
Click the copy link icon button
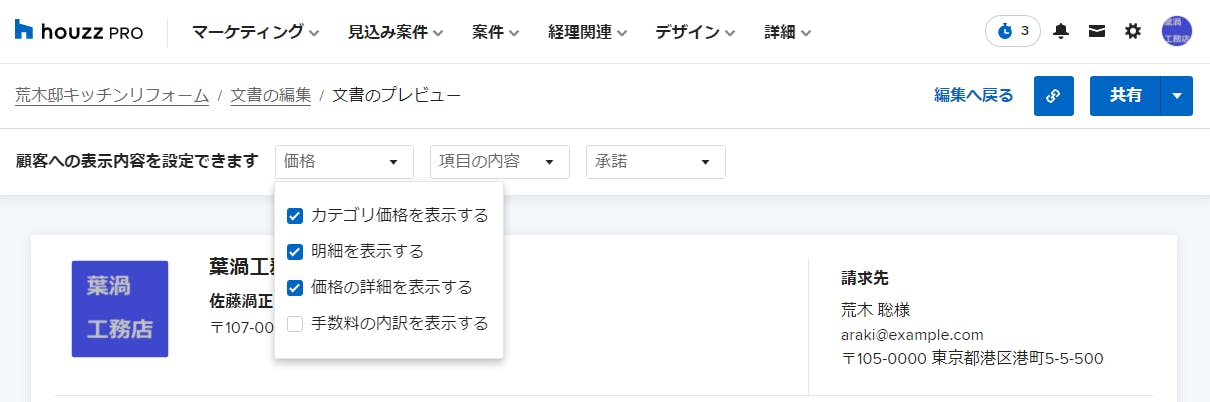1053,96
